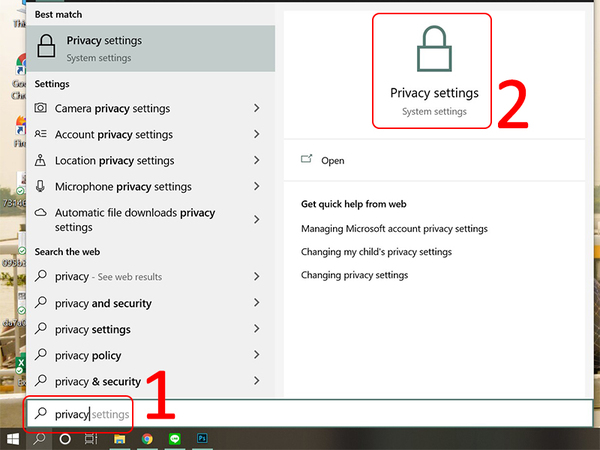Viewport: 600px width, 450px height.
Task: Expand arrow for 'privacy - See web results'
Action: click(x=256, y=276)
